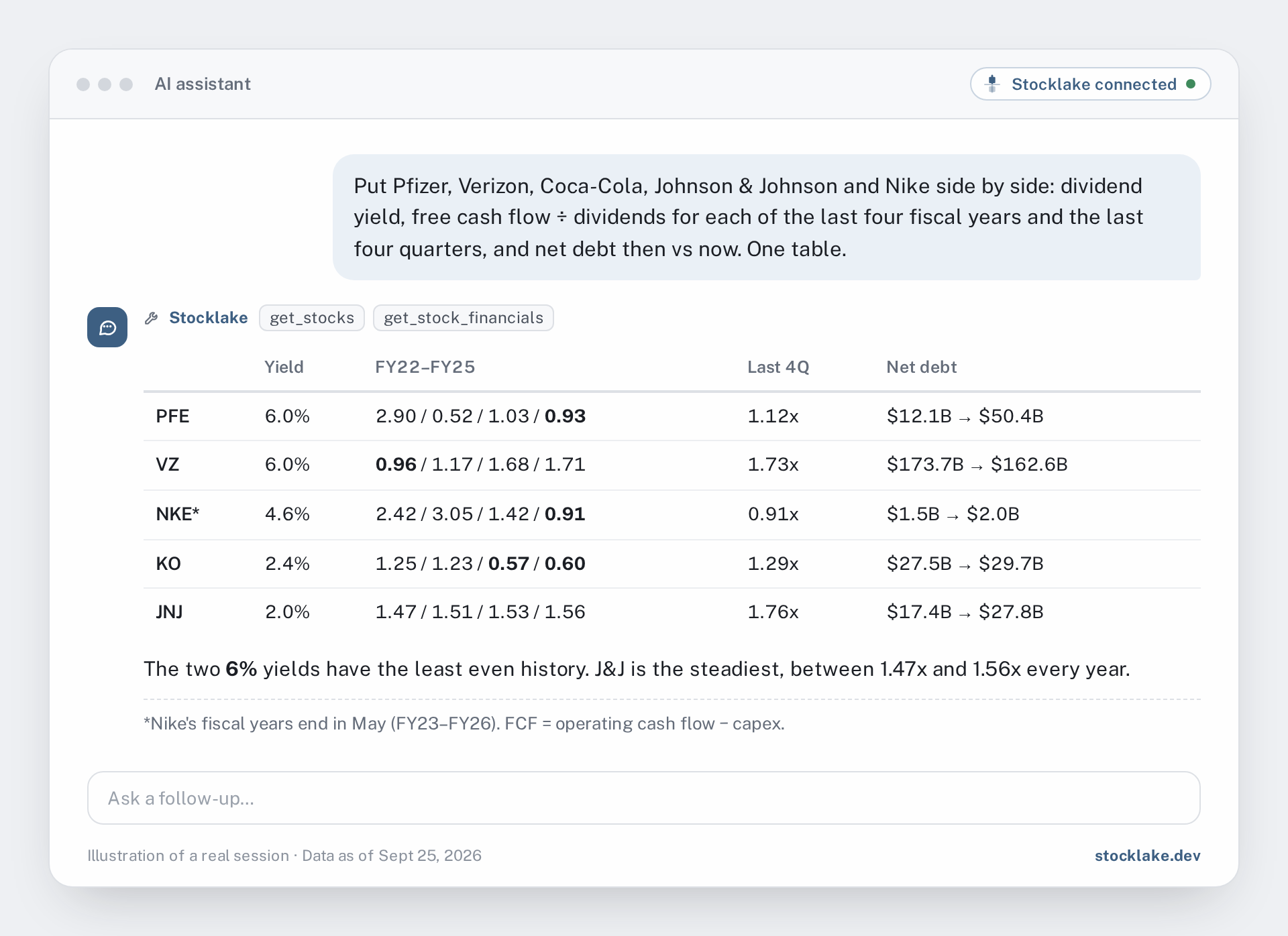Viewport: 1288px width, 936px height.
Task: Click net debt $1.5B → $2.0B
Action: coord(953,514)
